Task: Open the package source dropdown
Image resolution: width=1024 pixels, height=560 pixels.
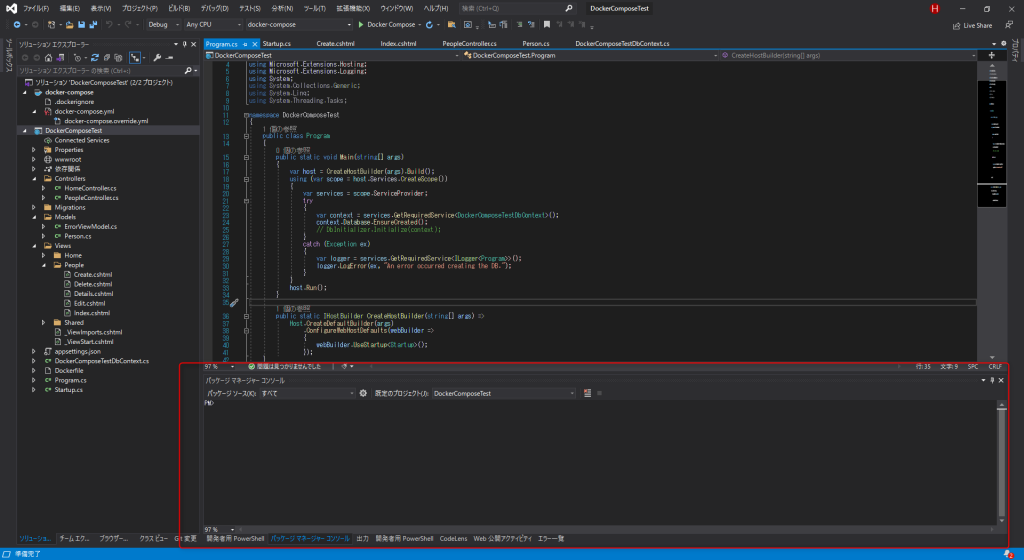Action: tap(307, 393)
